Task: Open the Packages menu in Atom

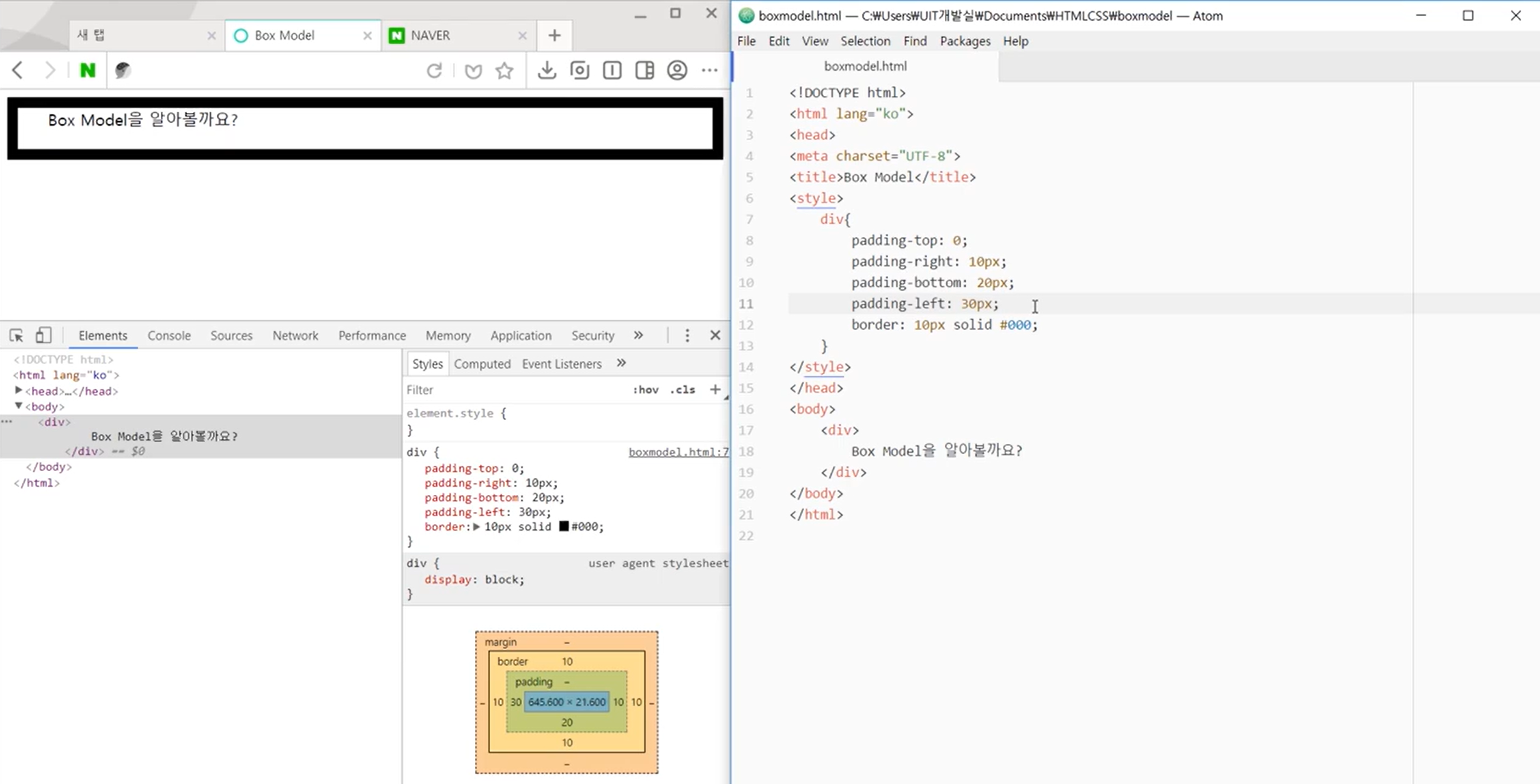Action: 964,41
